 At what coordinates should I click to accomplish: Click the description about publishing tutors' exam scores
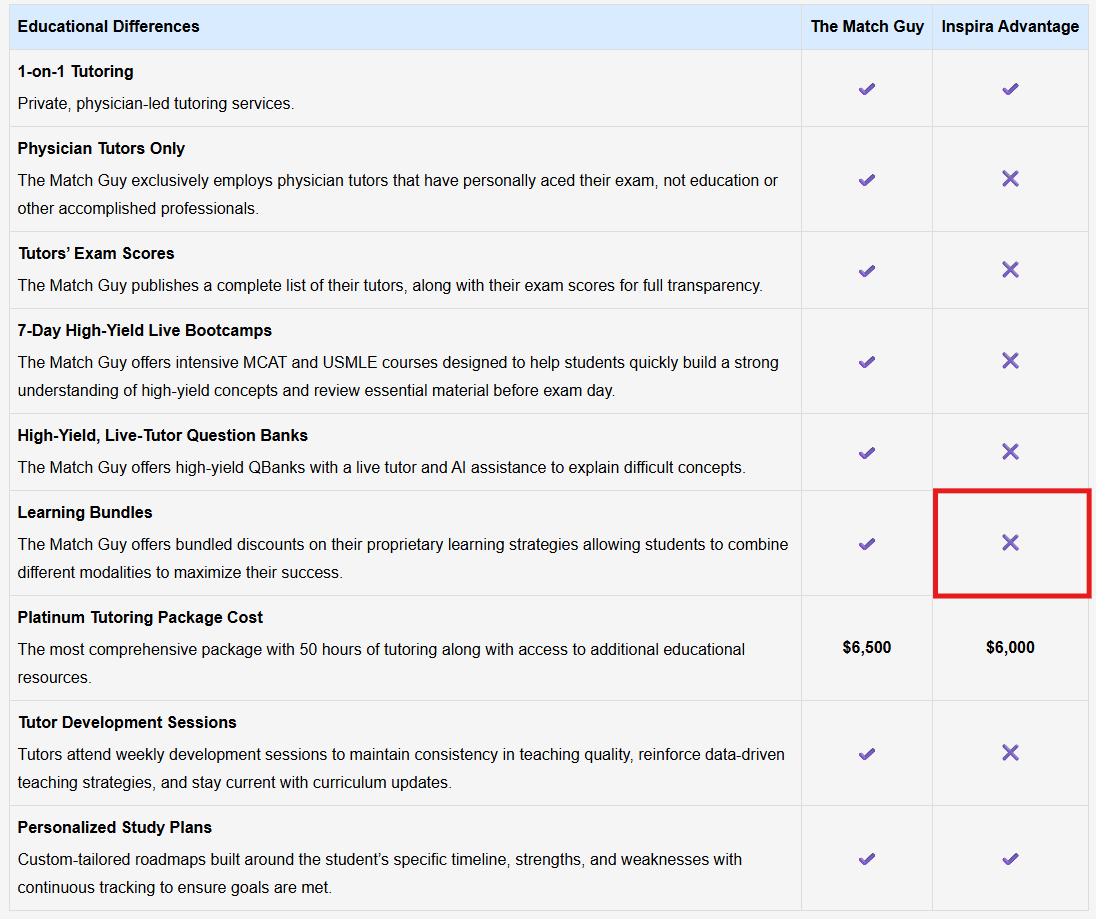390,285
